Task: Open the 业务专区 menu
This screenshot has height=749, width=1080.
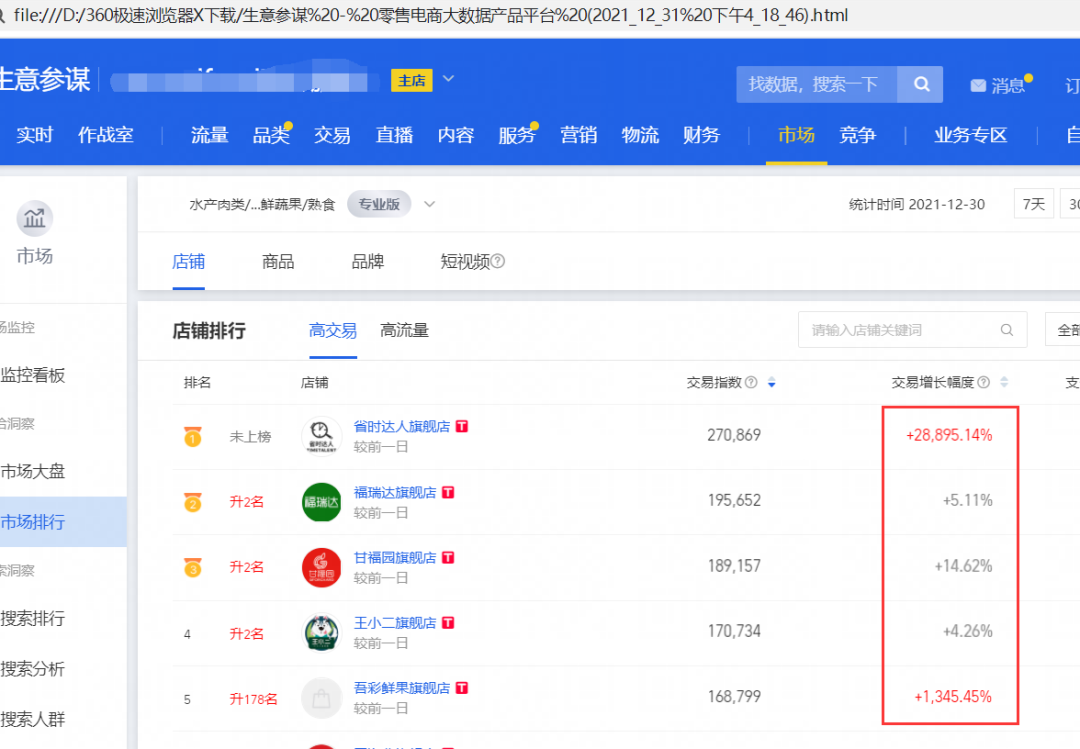Action: click(970, 135)
